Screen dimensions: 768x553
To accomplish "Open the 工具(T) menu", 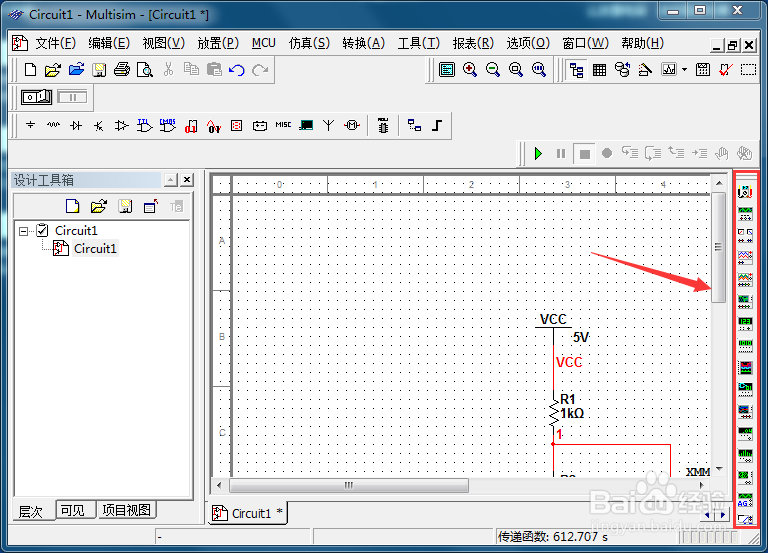I will [419, 44].
